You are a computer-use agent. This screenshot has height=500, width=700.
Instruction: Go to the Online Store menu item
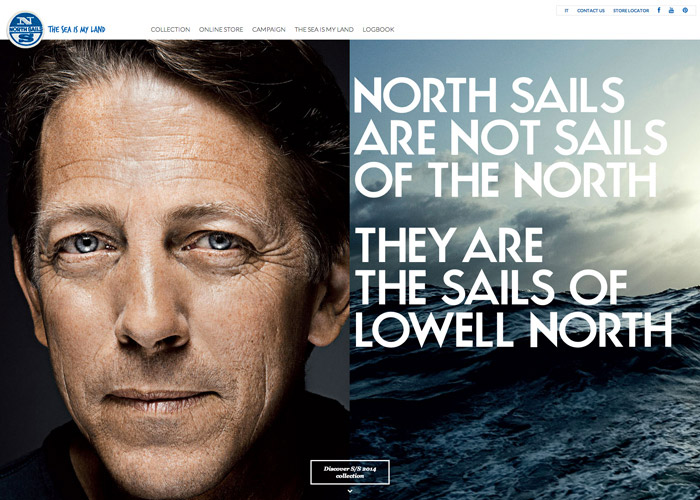coord(221,29)
